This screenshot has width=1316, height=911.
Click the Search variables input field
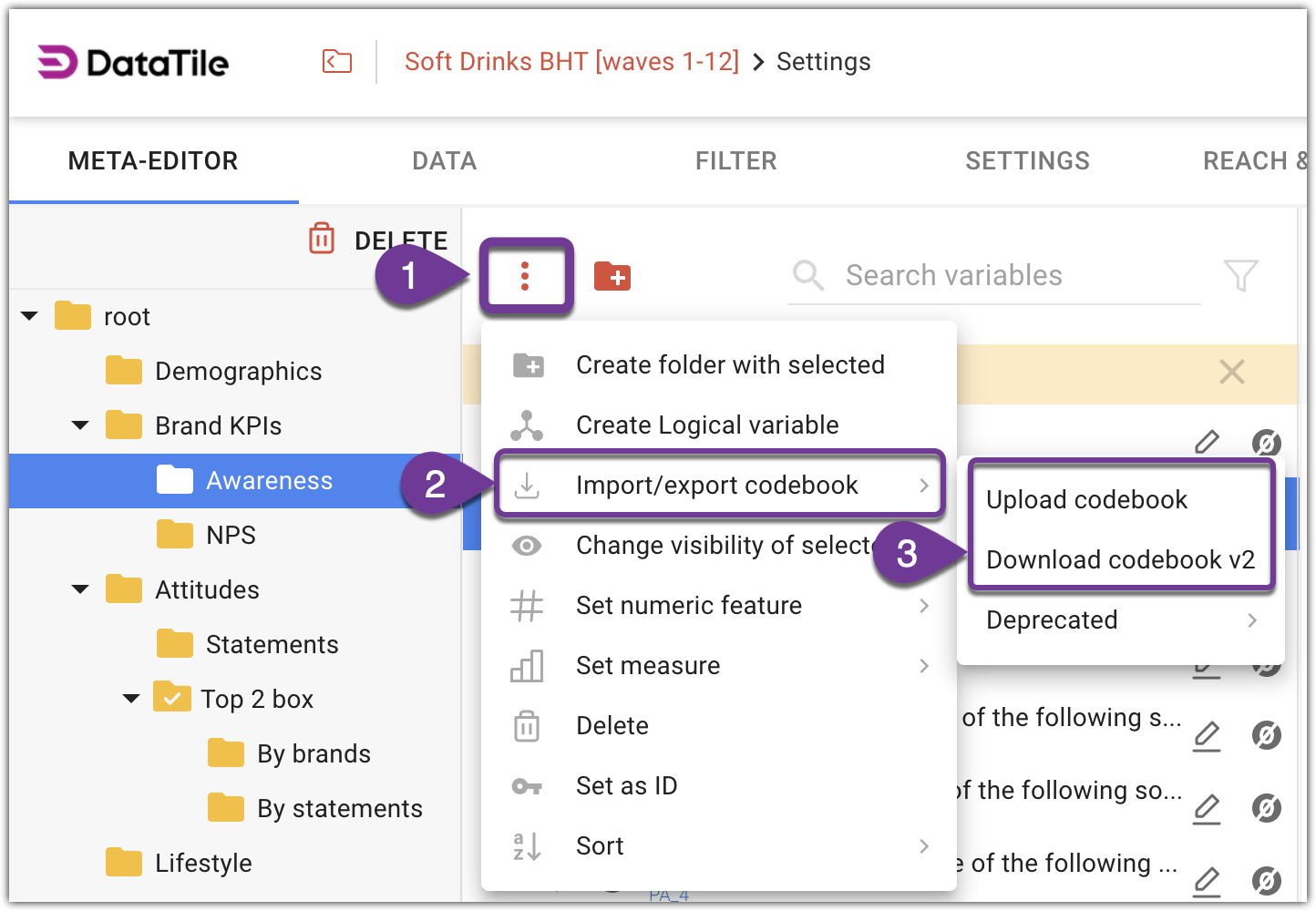(954, 275)
